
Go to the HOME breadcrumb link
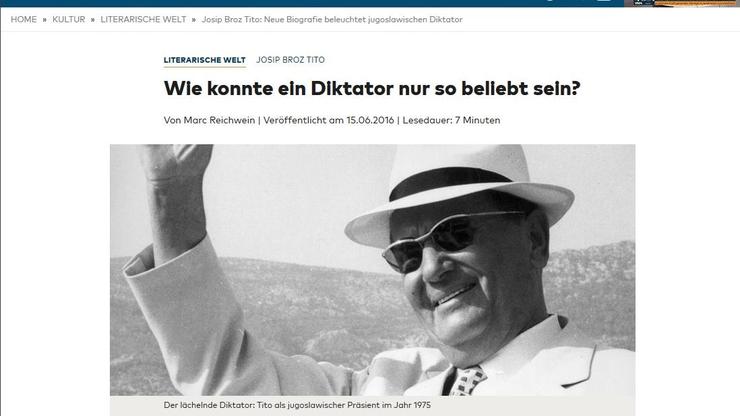(x=24, y=19)
